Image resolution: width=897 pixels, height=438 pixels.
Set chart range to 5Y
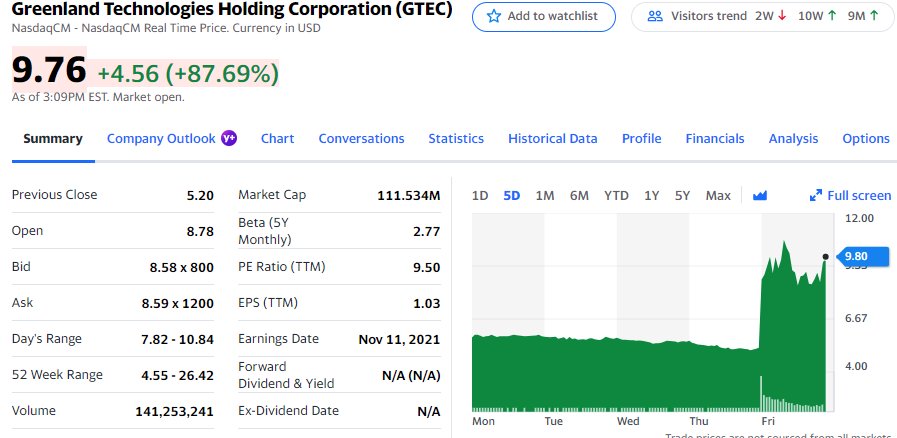[682, 196]
